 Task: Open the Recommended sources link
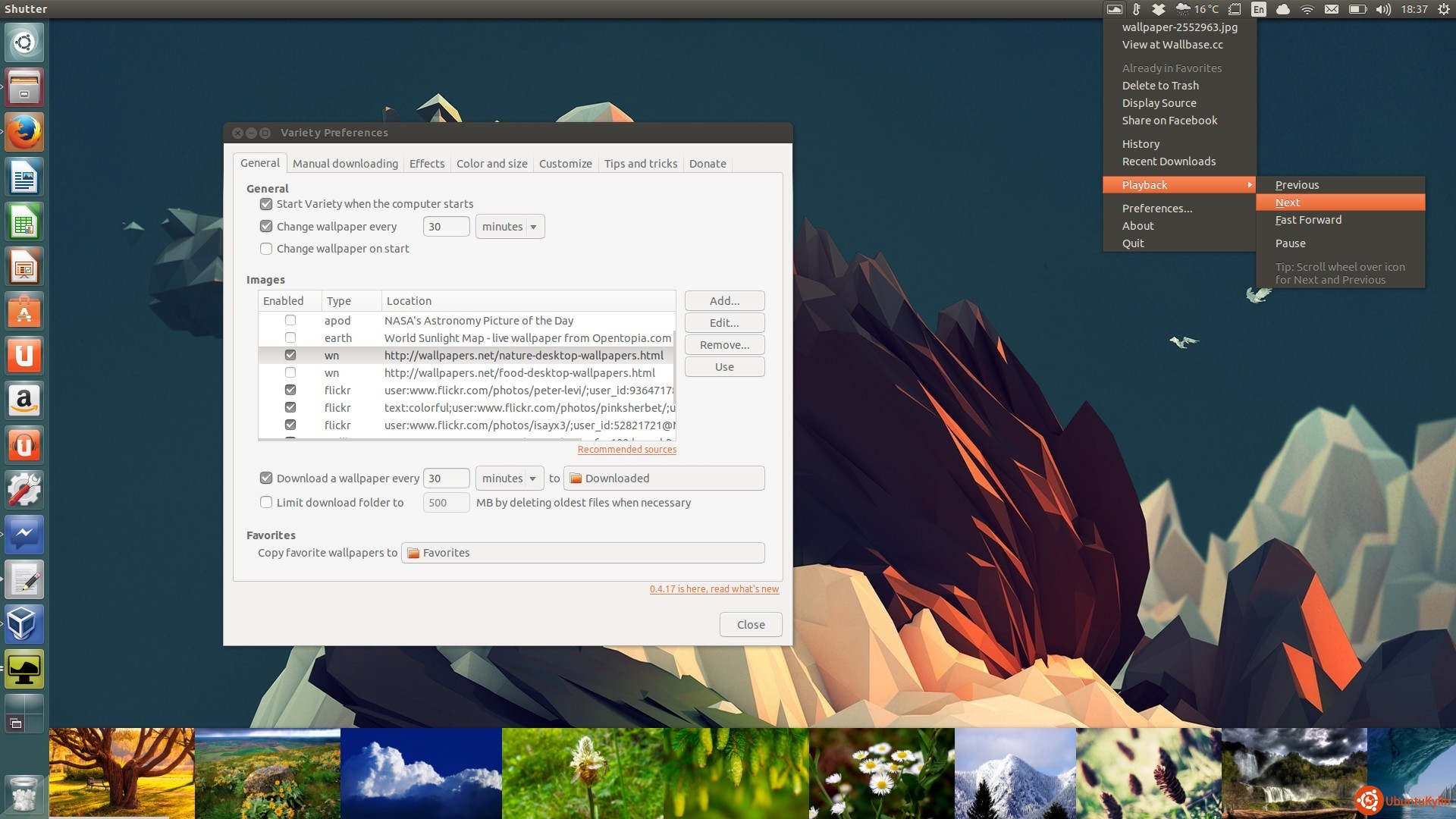coord(626,450)
